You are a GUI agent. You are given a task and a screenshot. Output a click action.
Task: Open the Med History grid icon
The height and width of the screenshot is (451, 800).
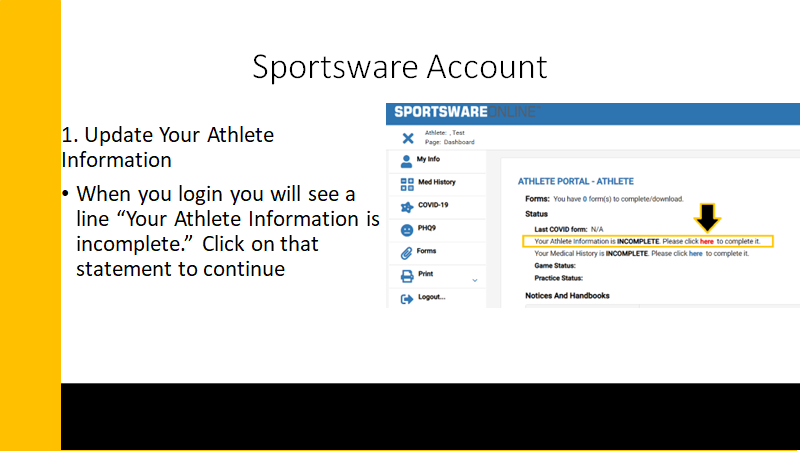point(407,185)
